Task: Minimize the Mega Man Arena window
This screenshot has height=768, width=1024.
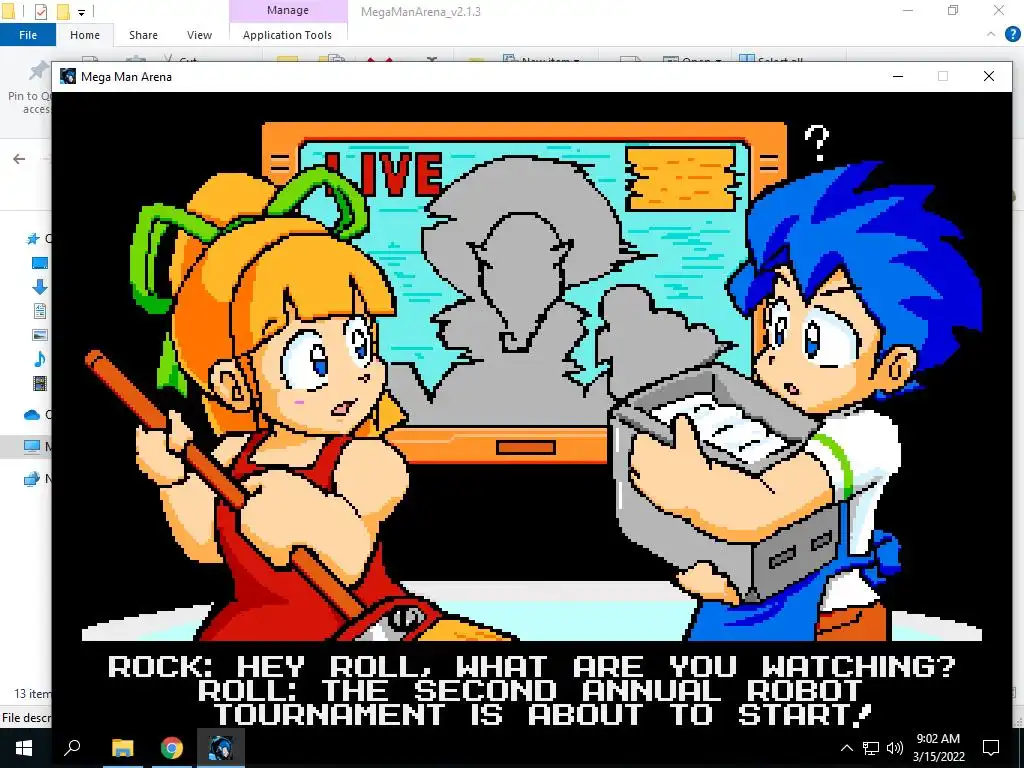Action: tap(898, 76)
